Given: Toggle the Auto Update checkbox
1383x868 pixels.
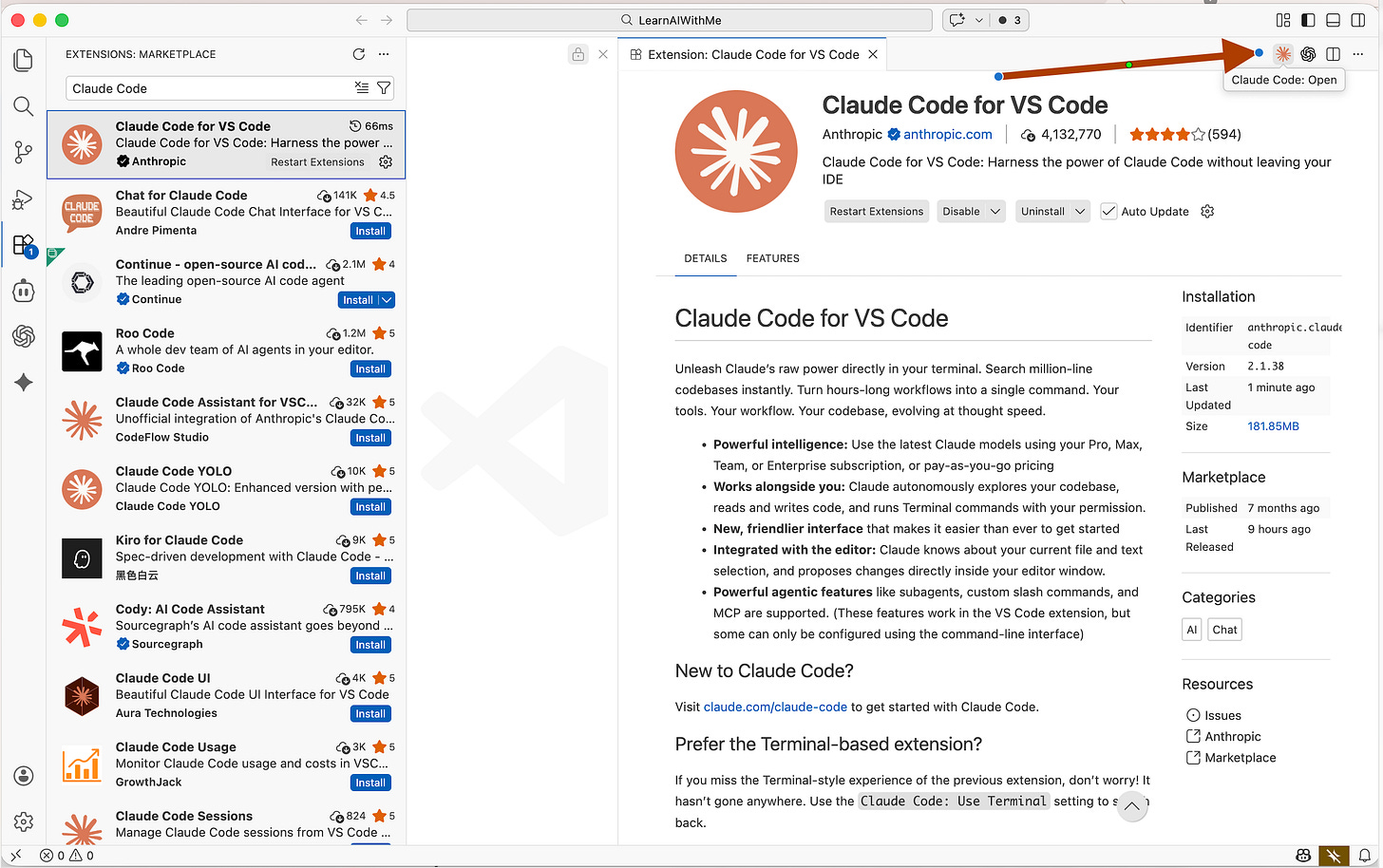Looking at the screenshot, I should [x=1108, y=211].
